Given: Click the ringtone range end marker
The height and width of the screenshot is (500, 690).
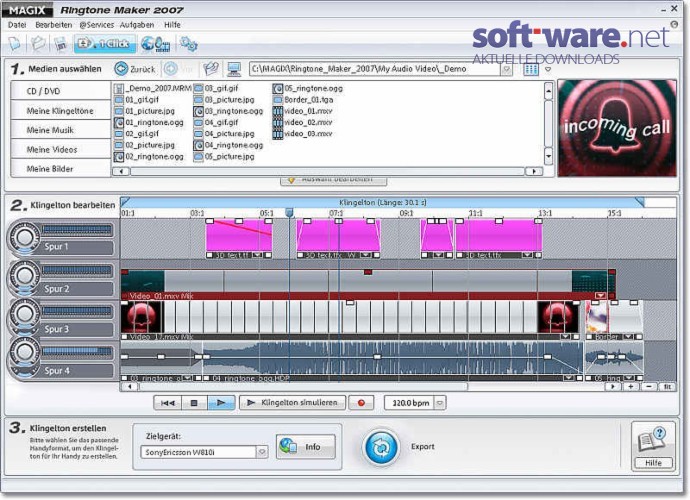Looking at the screenshot, I should point(640,202).
